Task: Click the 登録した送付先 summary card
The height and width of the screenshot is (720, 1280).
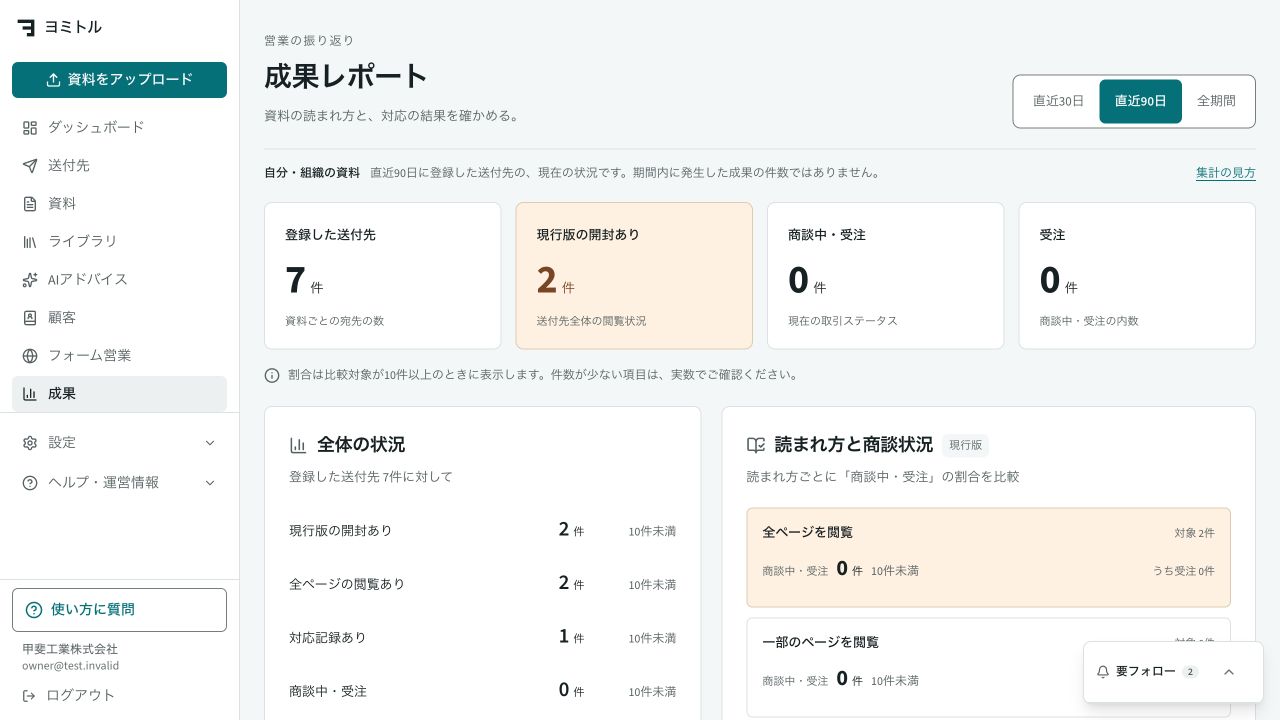Action: coord(382,276)
